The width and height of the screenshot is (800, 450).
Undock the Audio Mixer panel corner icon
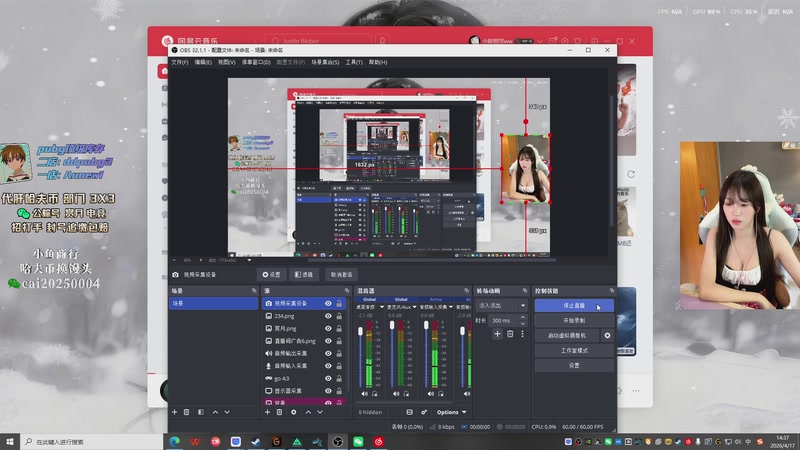pyautogui.click(x=466, y=291)
